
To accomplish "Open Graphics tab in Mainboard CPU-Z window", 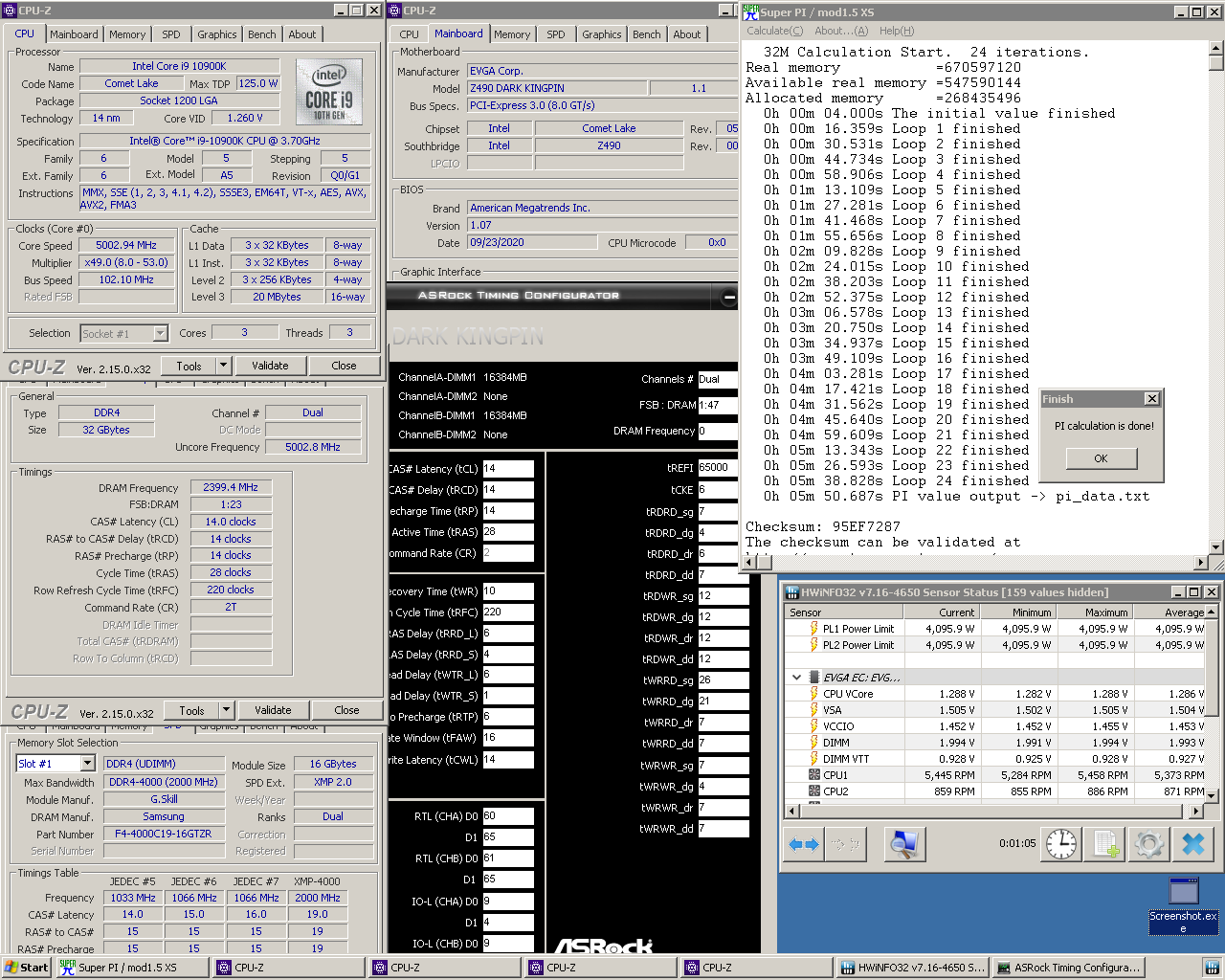I will (602, 34).
